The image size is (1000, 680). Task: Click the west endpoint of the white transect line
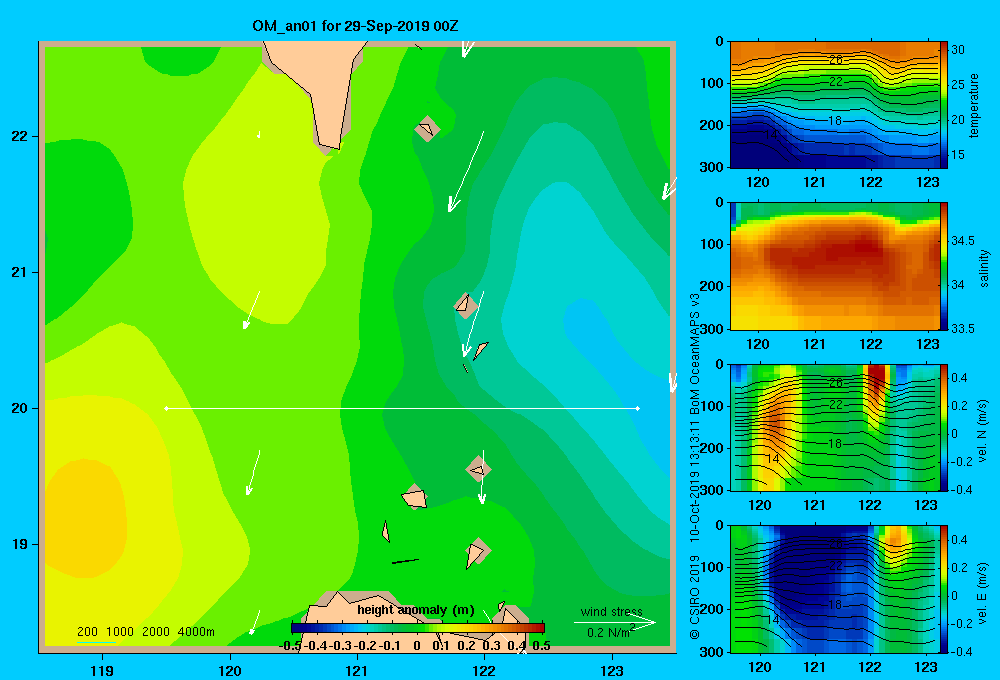[166, 408]
